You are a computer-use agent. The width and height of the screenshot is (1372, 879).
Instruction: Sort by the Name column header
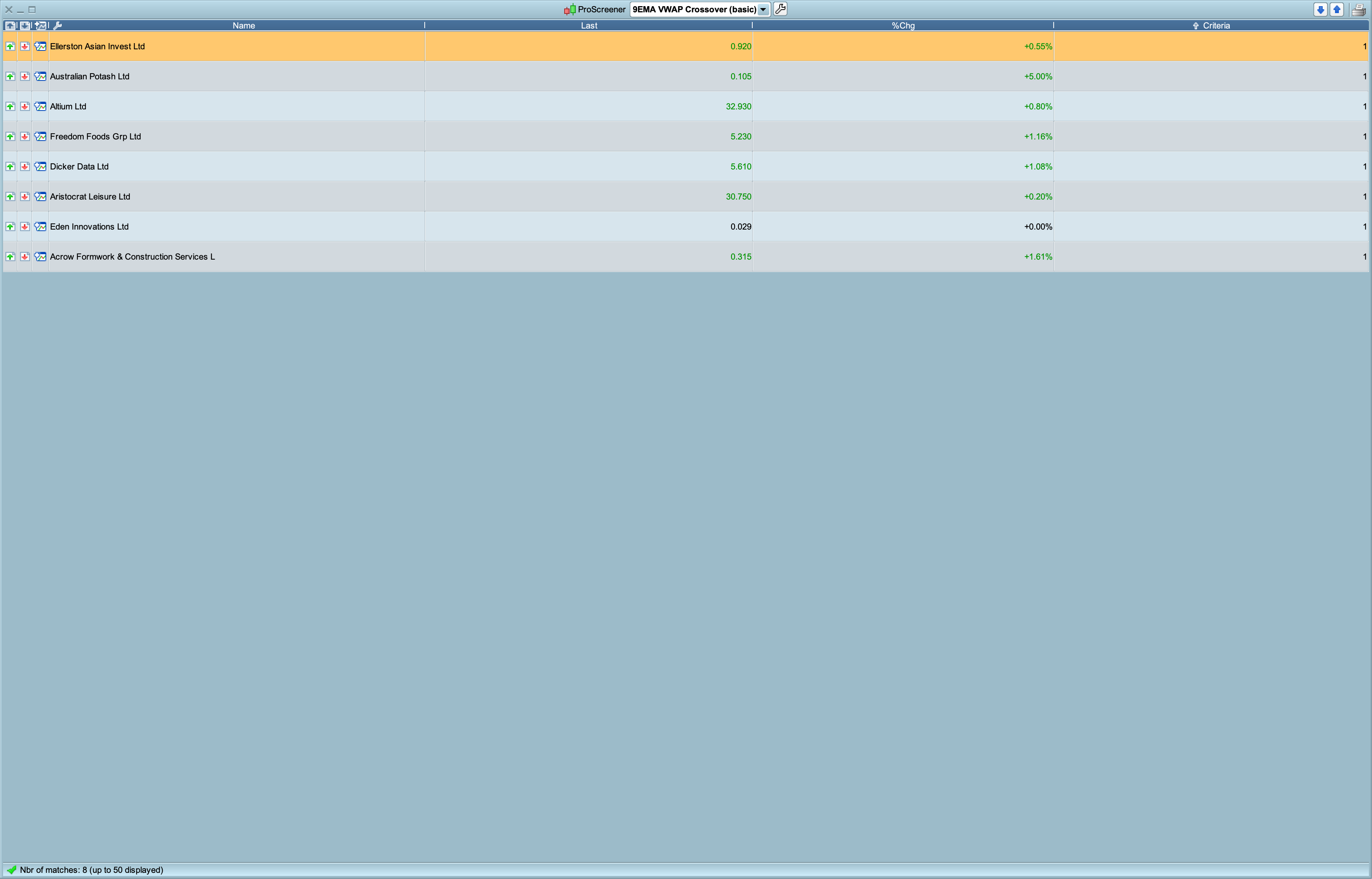[x=244, y=25]
